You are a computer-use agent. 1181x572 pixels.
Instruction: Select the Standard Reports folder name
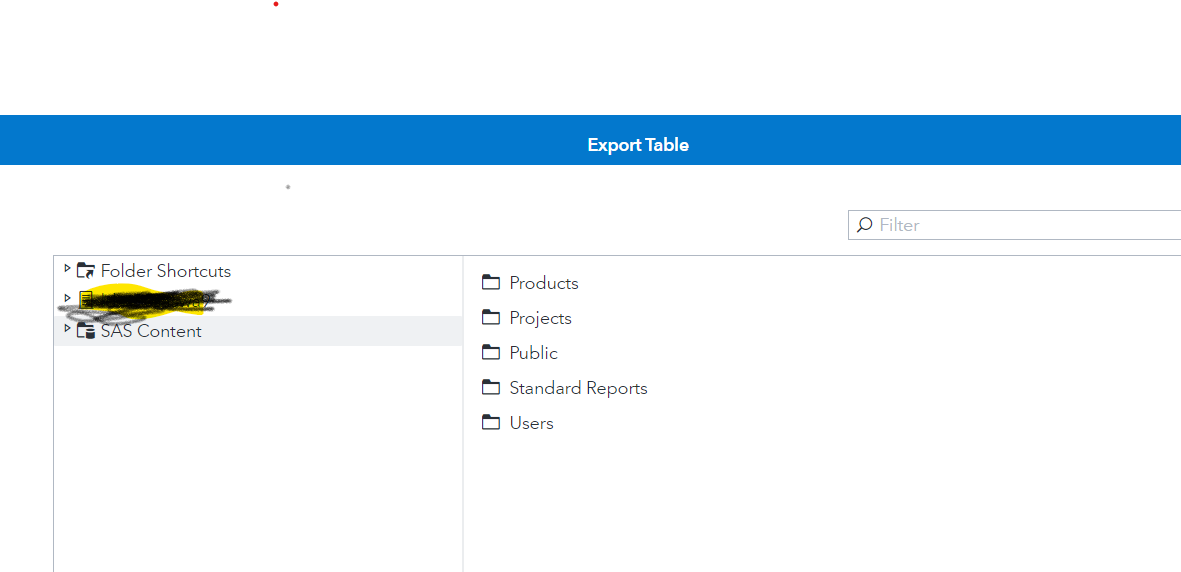[579, 388]
